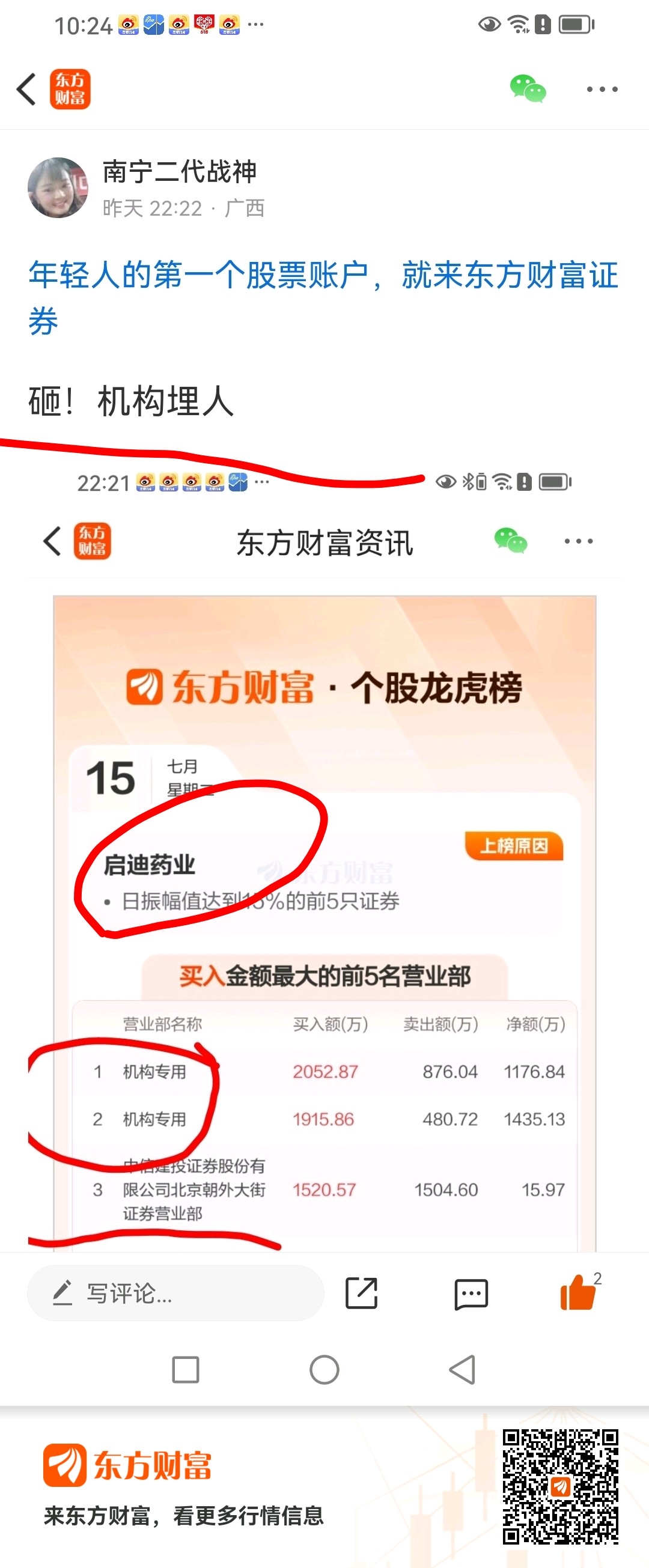
Task: Tap the Android back triangle button
Action: [462, 1370]
